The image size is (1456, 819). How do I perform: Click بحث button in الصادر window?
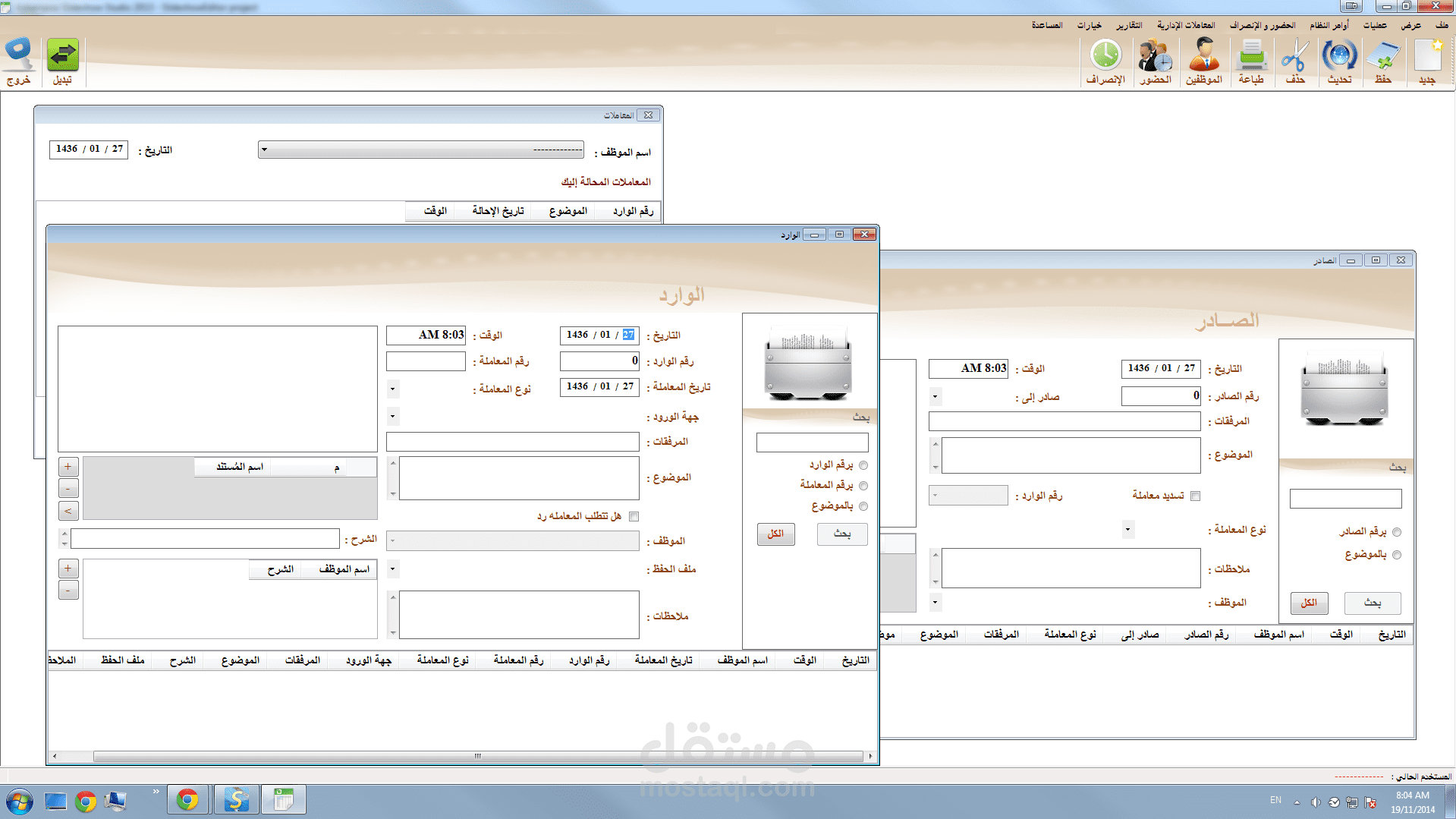click(1373, 603)
